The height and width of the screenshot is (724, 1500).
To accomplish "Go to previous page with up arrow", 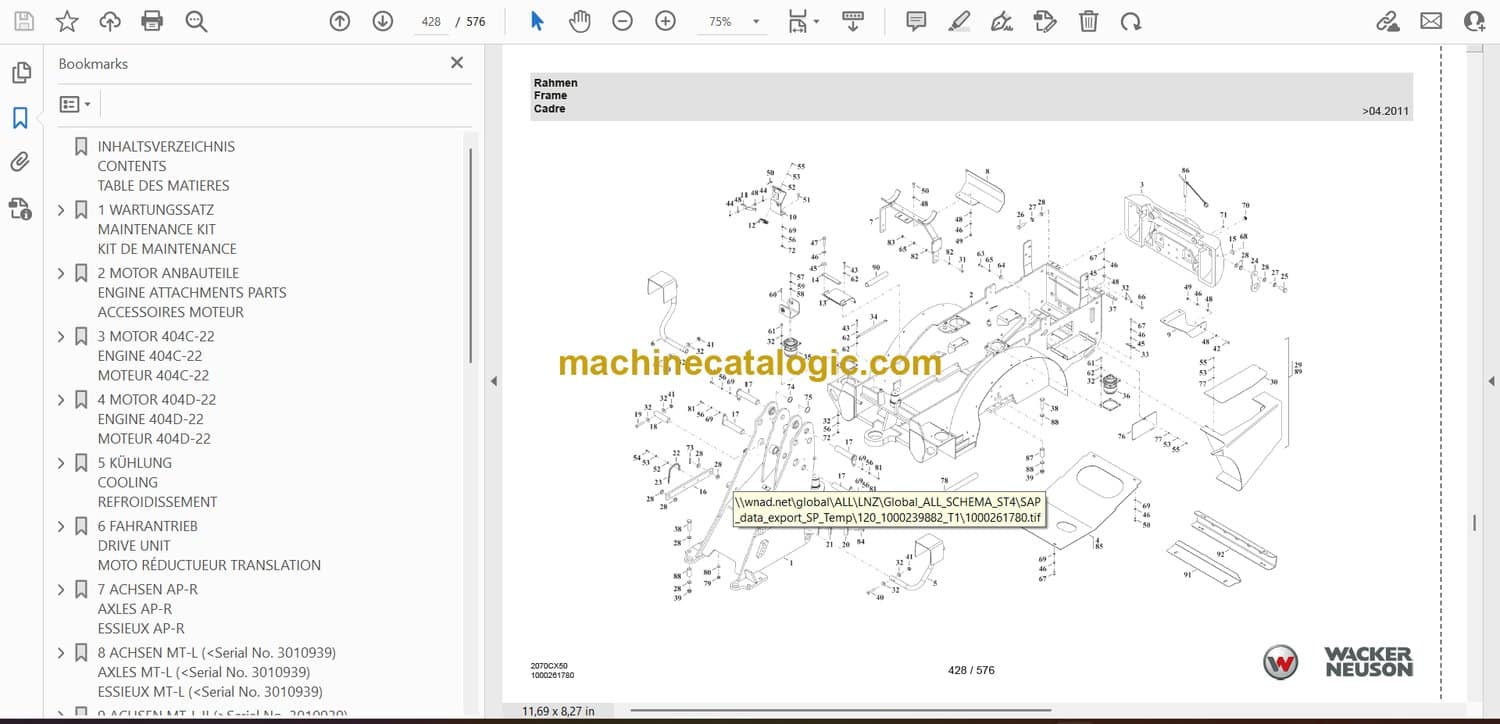I will 340,21.
